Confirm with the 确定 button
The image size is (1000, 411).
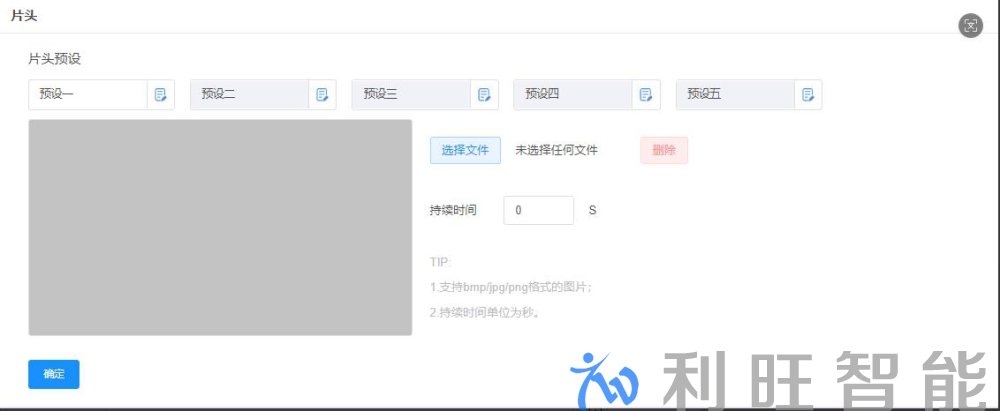[54, 375]
